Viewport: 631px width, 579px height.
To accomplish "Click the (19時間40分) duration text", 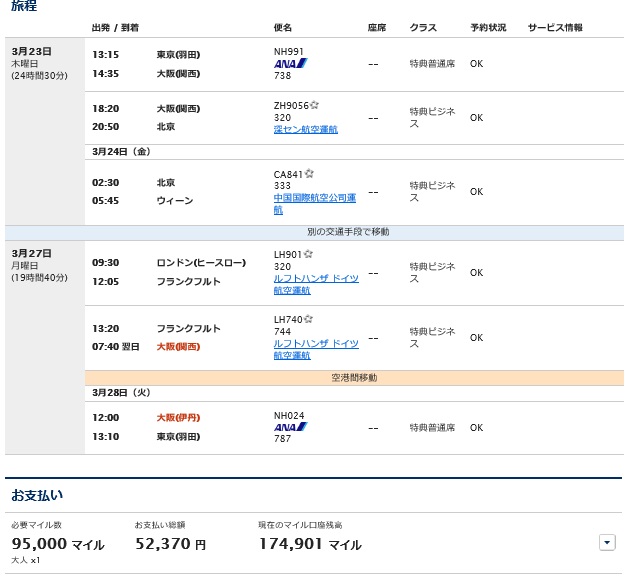I will click(x=39, y=278).
